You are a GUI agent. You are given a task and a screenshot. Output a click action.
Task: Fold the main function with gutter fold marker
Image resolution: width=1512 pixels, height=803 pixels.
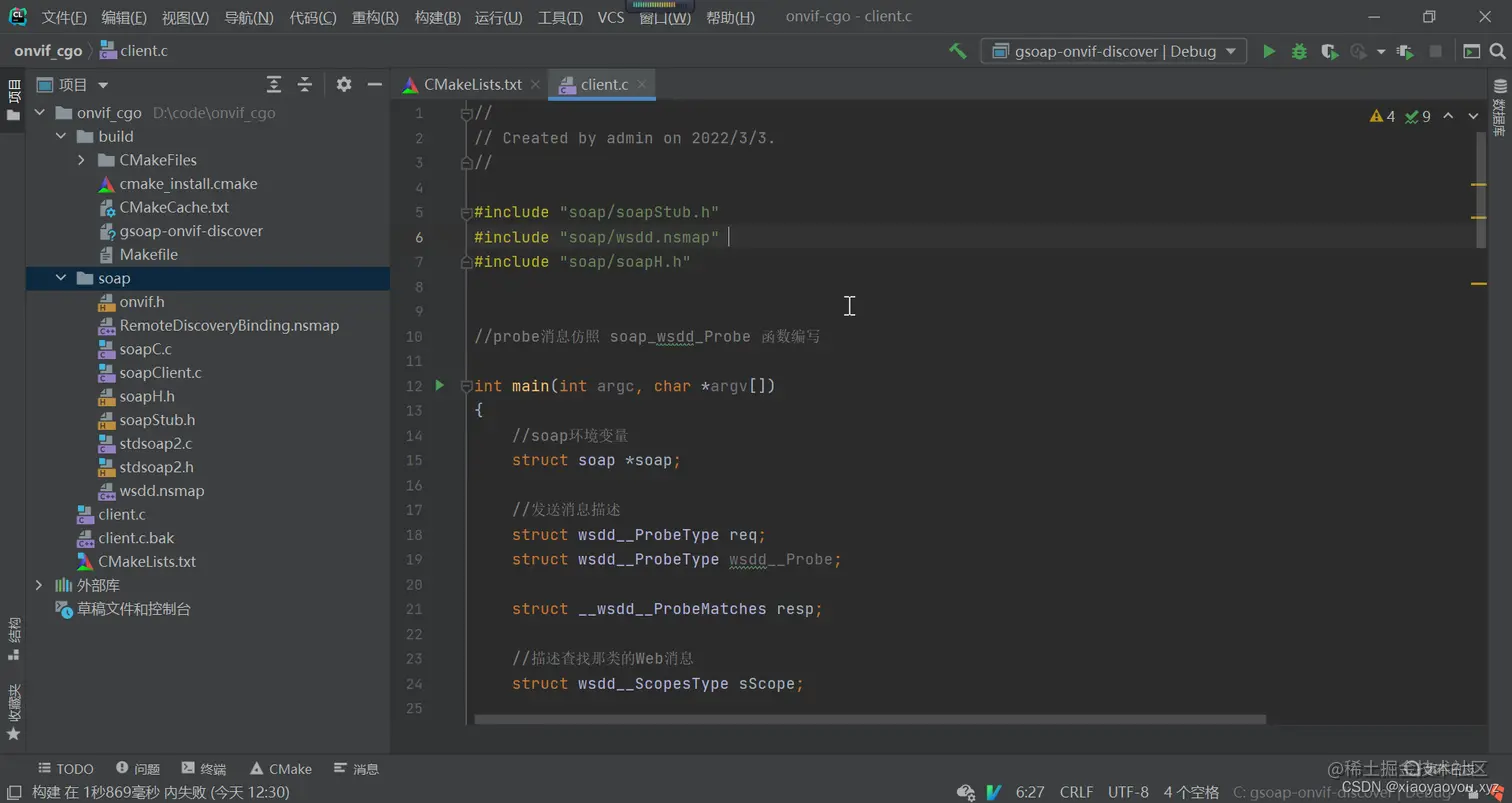466,386
